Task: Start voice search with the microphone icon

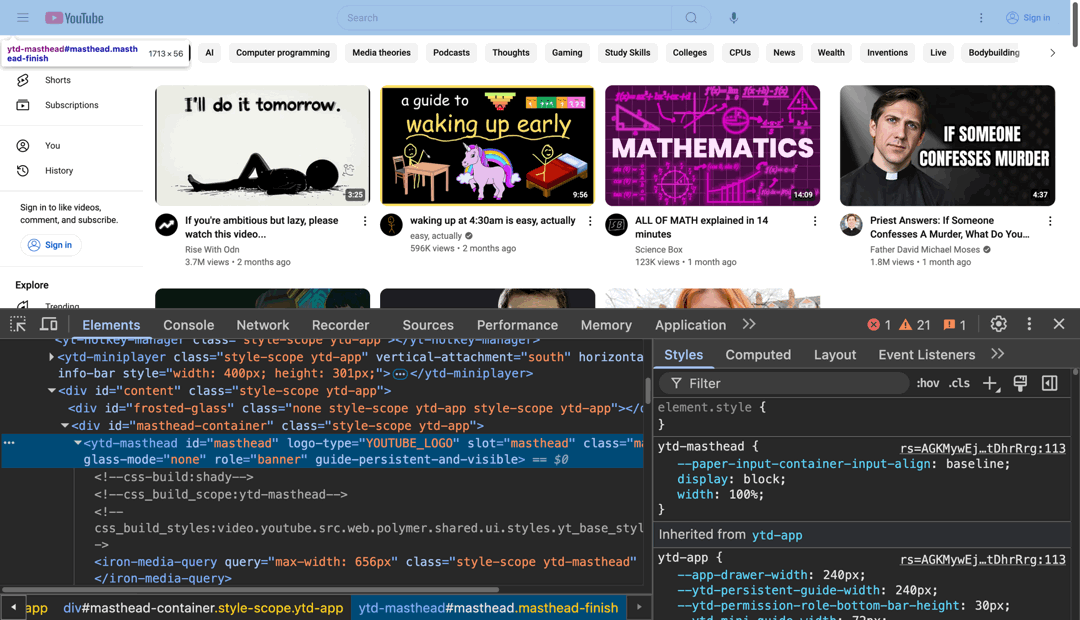Action: [734, 18]
